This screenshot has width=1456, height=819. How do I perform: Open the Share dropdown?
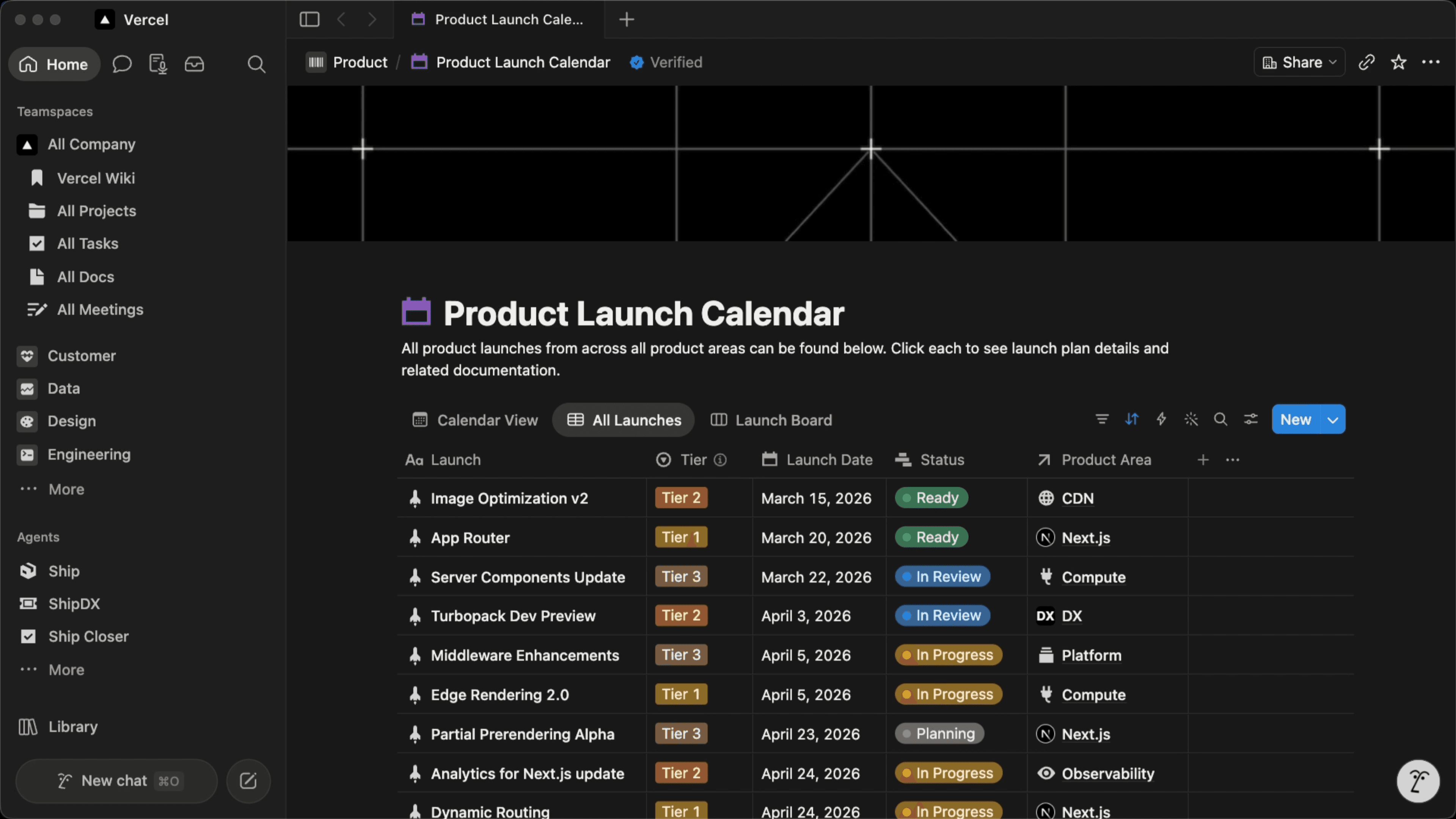pyautogui.click(x=1299, y=61)
